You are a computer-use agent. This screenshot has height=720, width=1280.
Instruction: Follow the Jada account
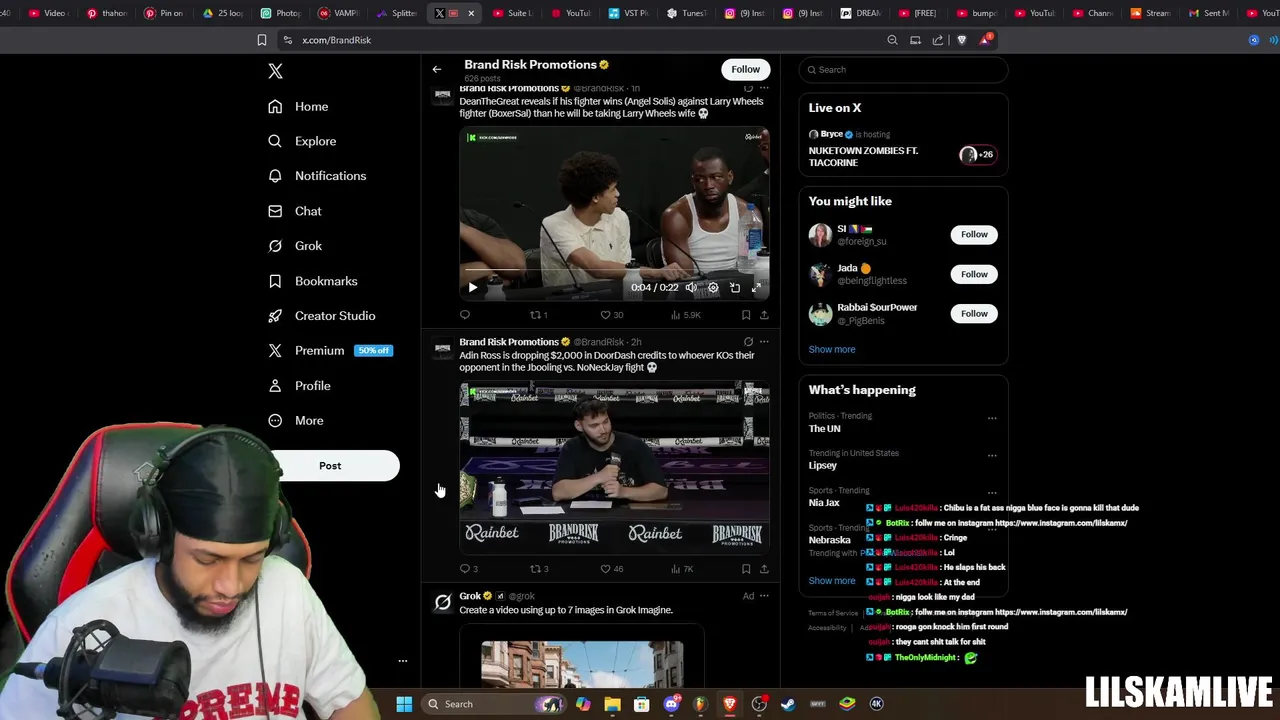click(974, 274)
